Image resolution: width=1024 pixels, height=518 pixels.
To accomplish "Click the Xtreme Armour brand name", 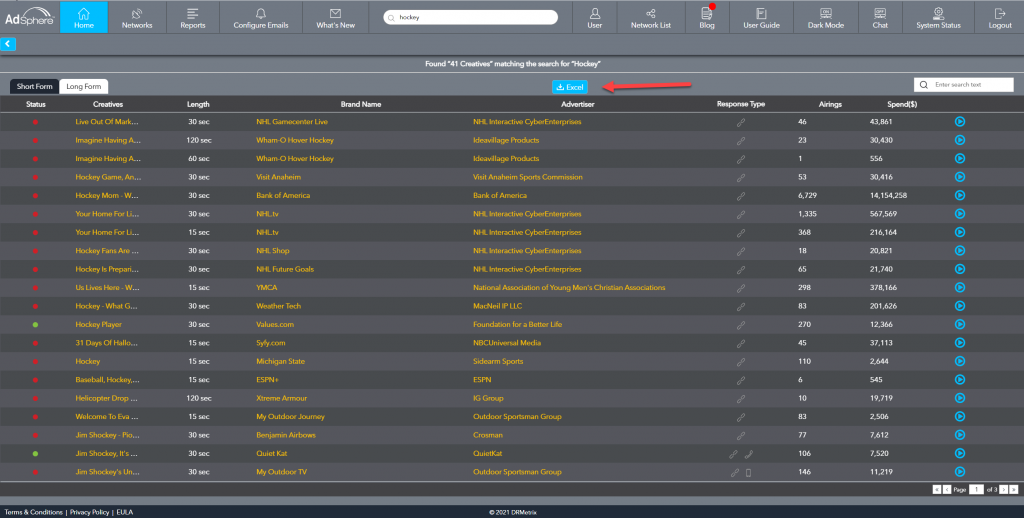I will tap(281, 398).
